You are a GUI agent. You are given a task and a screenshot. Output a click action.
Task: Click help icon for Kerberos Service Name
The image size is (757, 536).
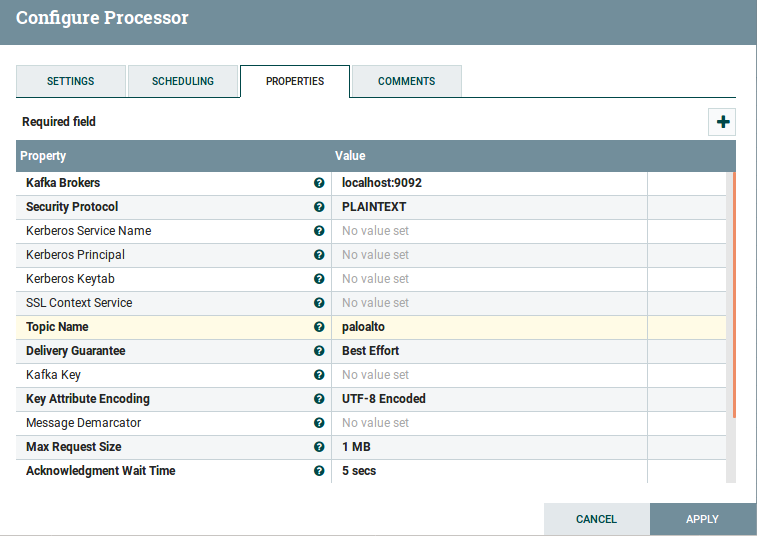tap(319, 231)
